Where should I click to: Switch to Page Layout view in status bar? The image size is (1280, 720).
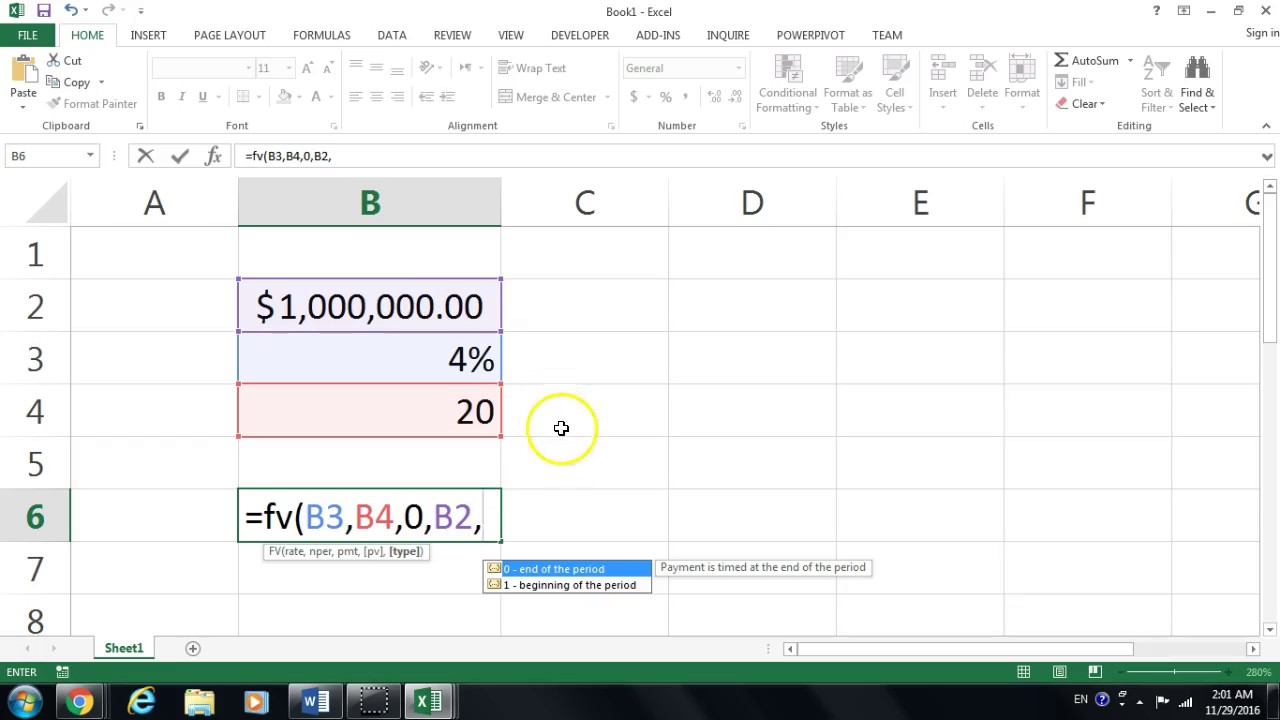tap(1059, 672)
